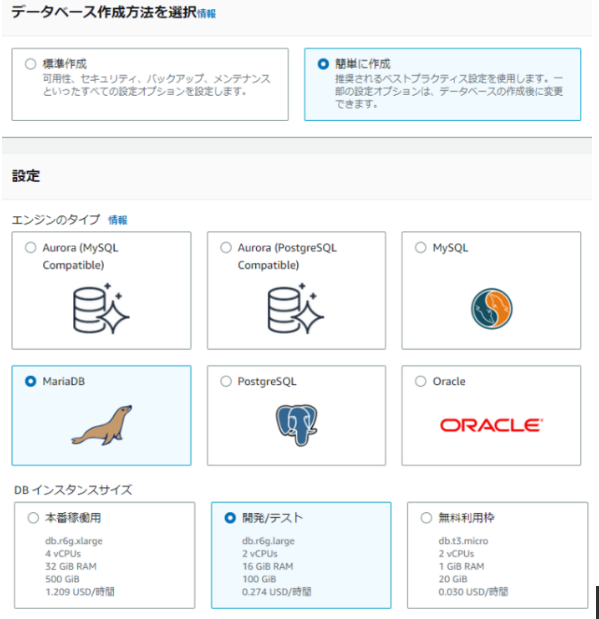Click the DB インスタンスサイズ label
599x619 pixels.
coord(73,490)
